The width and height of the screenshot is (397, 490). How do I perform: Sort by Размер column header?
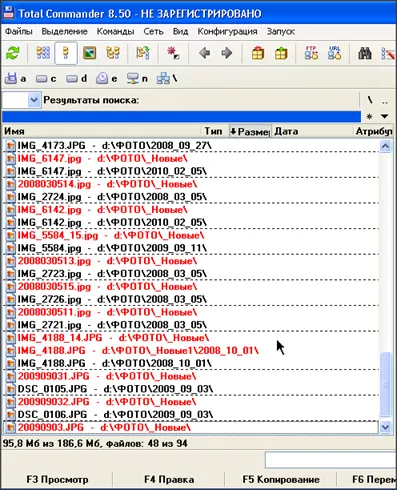[x=250, y=131]
